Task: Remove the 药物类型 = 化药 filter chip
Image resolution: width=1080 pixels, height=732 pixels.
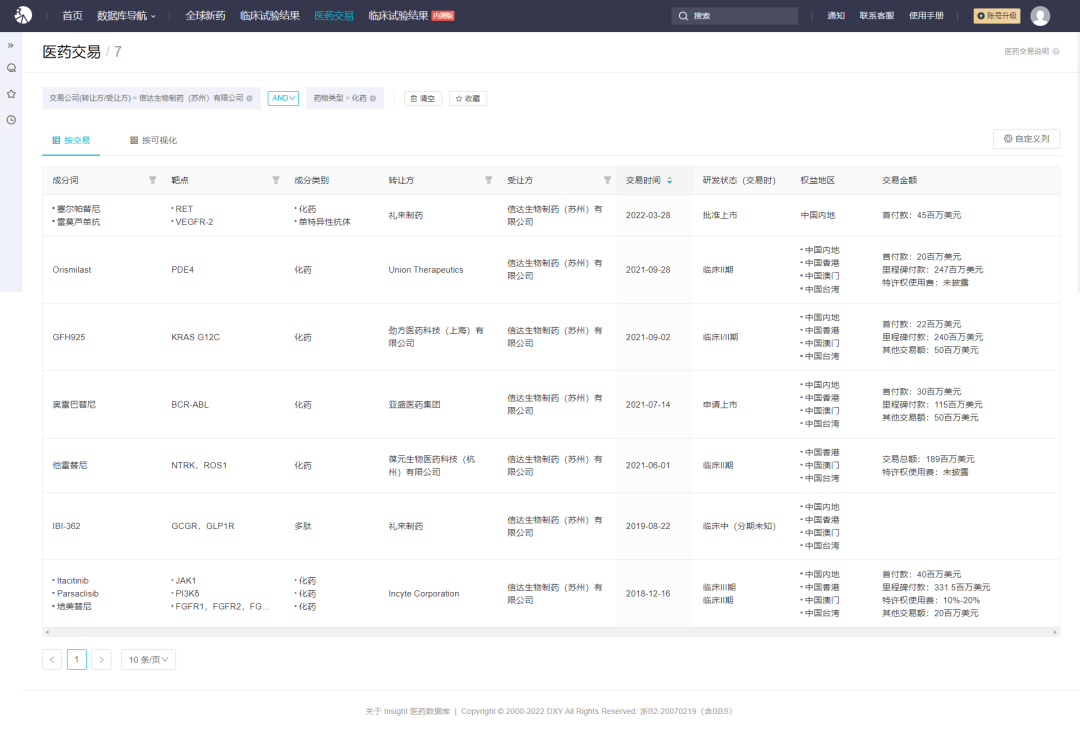Action: (373, 98)
